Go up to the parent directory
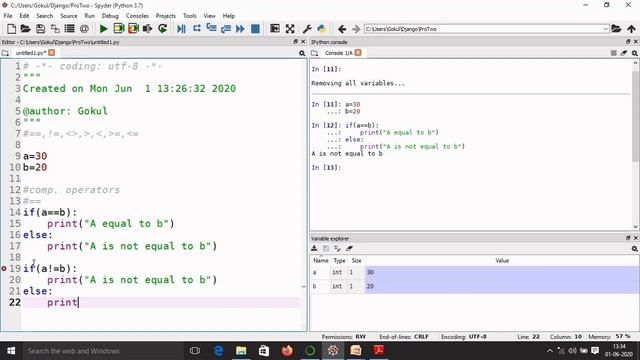Viewport: 640px width, 360px height. [631, 29]
